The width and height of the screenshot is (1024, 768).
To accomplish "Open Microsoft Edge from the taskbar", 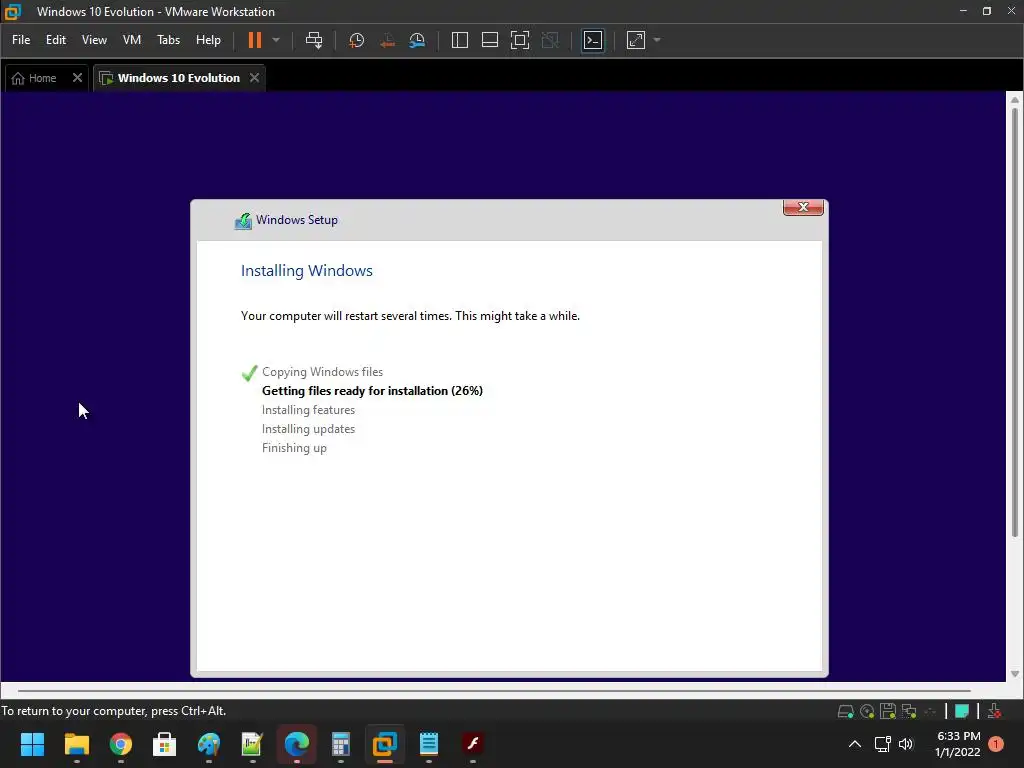I will point(296,744).
